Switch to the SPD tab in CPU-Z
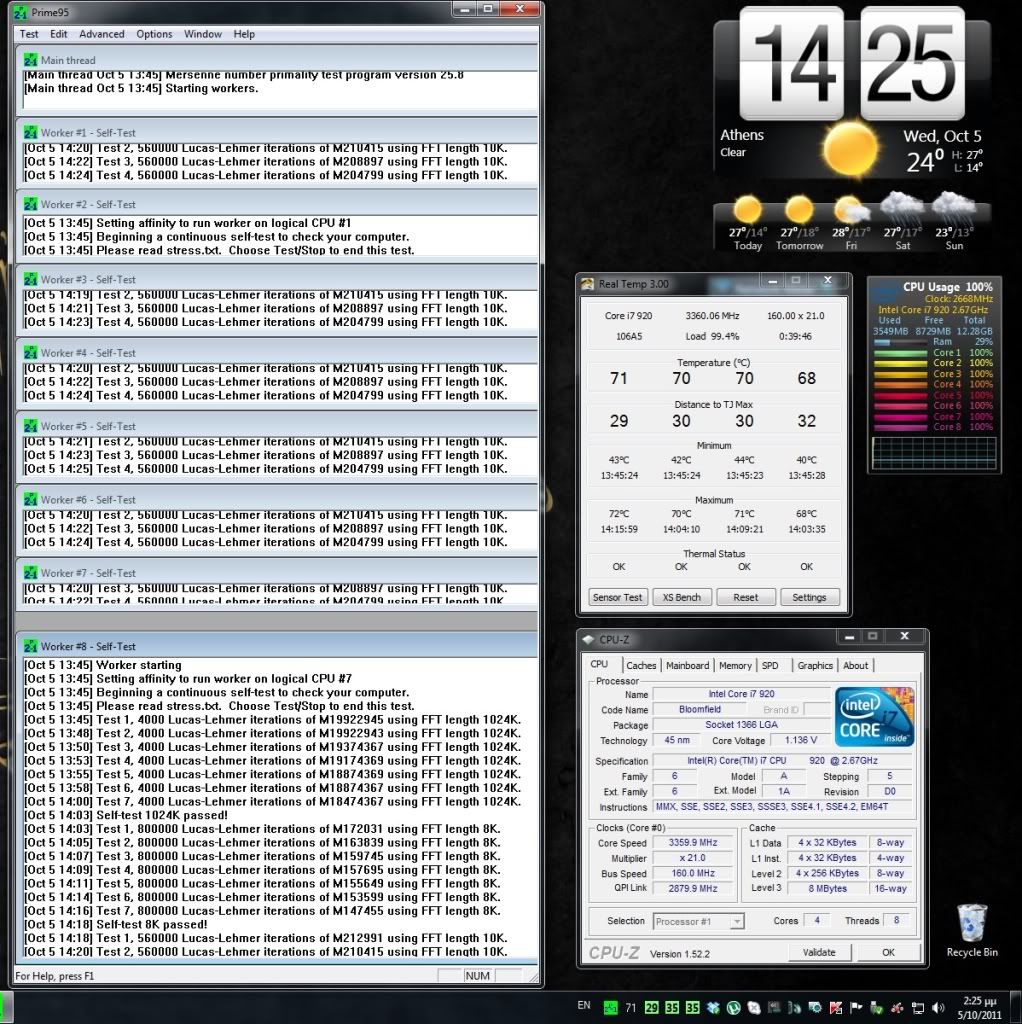The width and height of the screenshot is (1022, 1024). (x=770, y=665)
